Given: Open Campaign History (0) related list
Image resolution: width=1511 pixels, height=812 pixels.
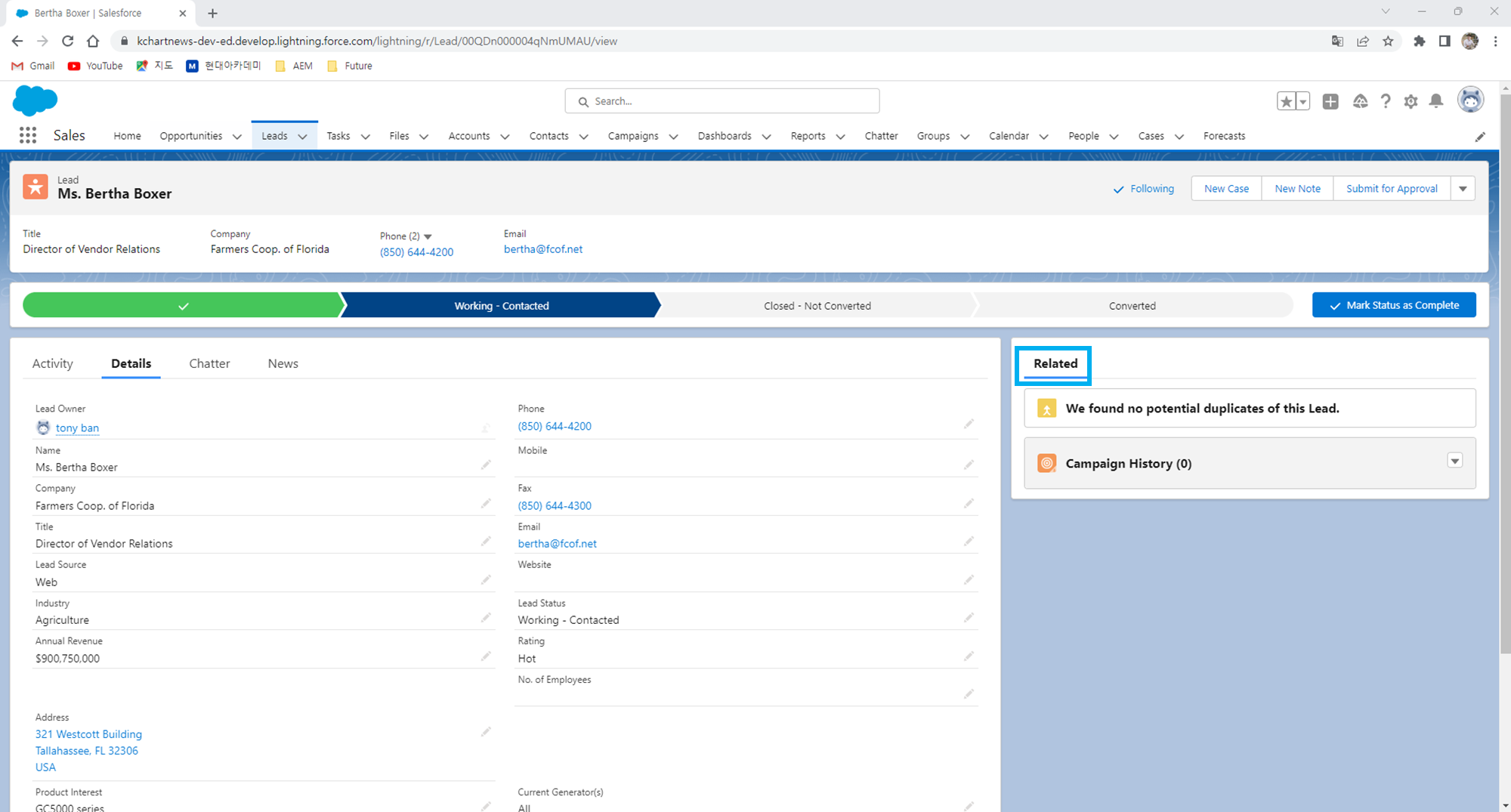Looking at the screenshot, I should pos(1128,464).
